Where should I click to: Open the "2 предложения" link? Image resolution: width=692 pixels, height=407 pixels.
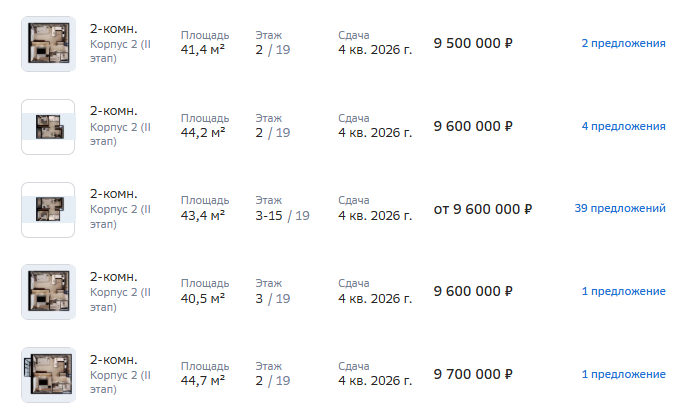pyautogui.click(x=623, y=43)
